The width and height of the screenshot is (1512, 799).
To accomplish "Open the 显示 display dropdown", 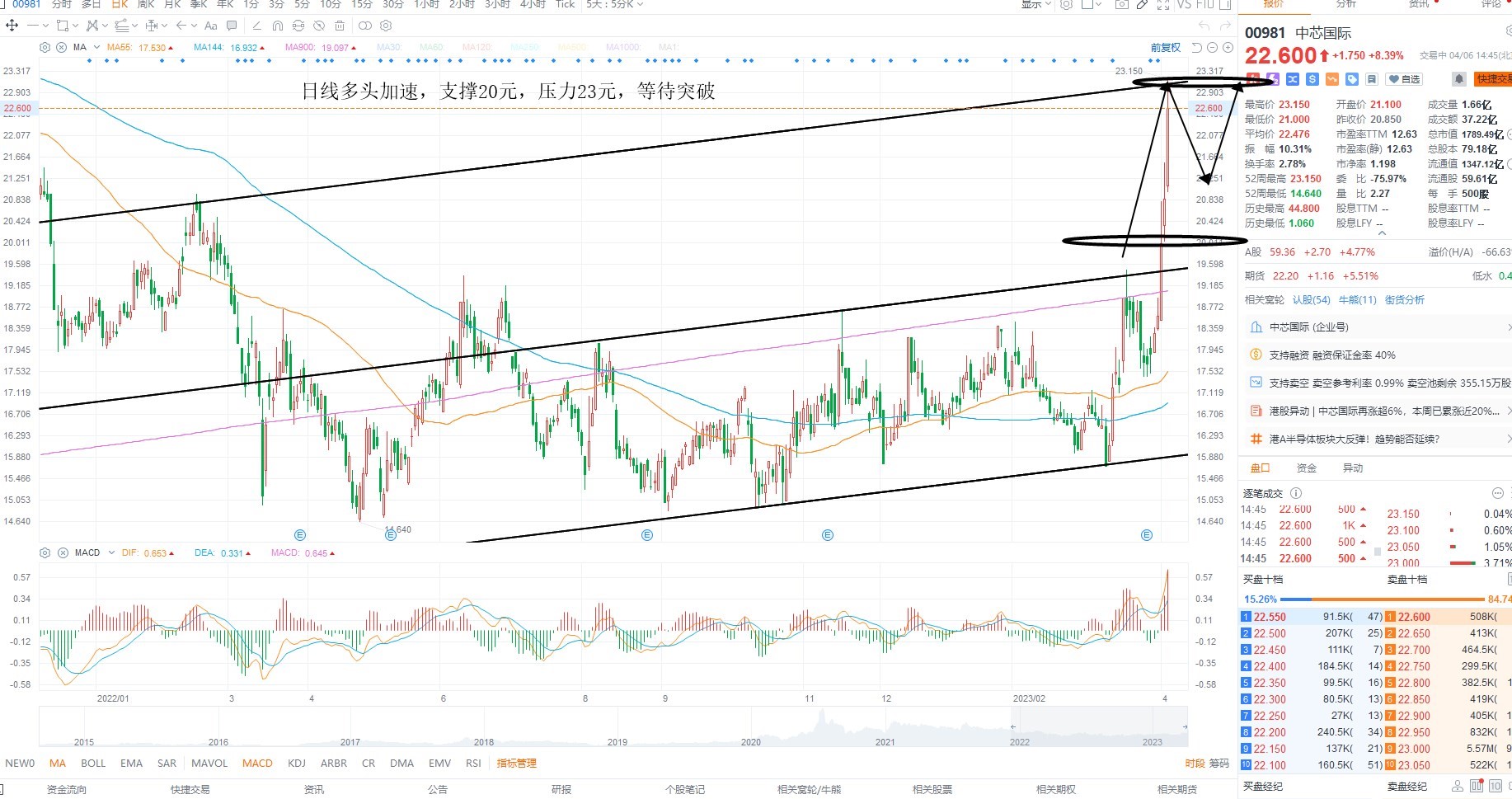I will (1036, 4).
